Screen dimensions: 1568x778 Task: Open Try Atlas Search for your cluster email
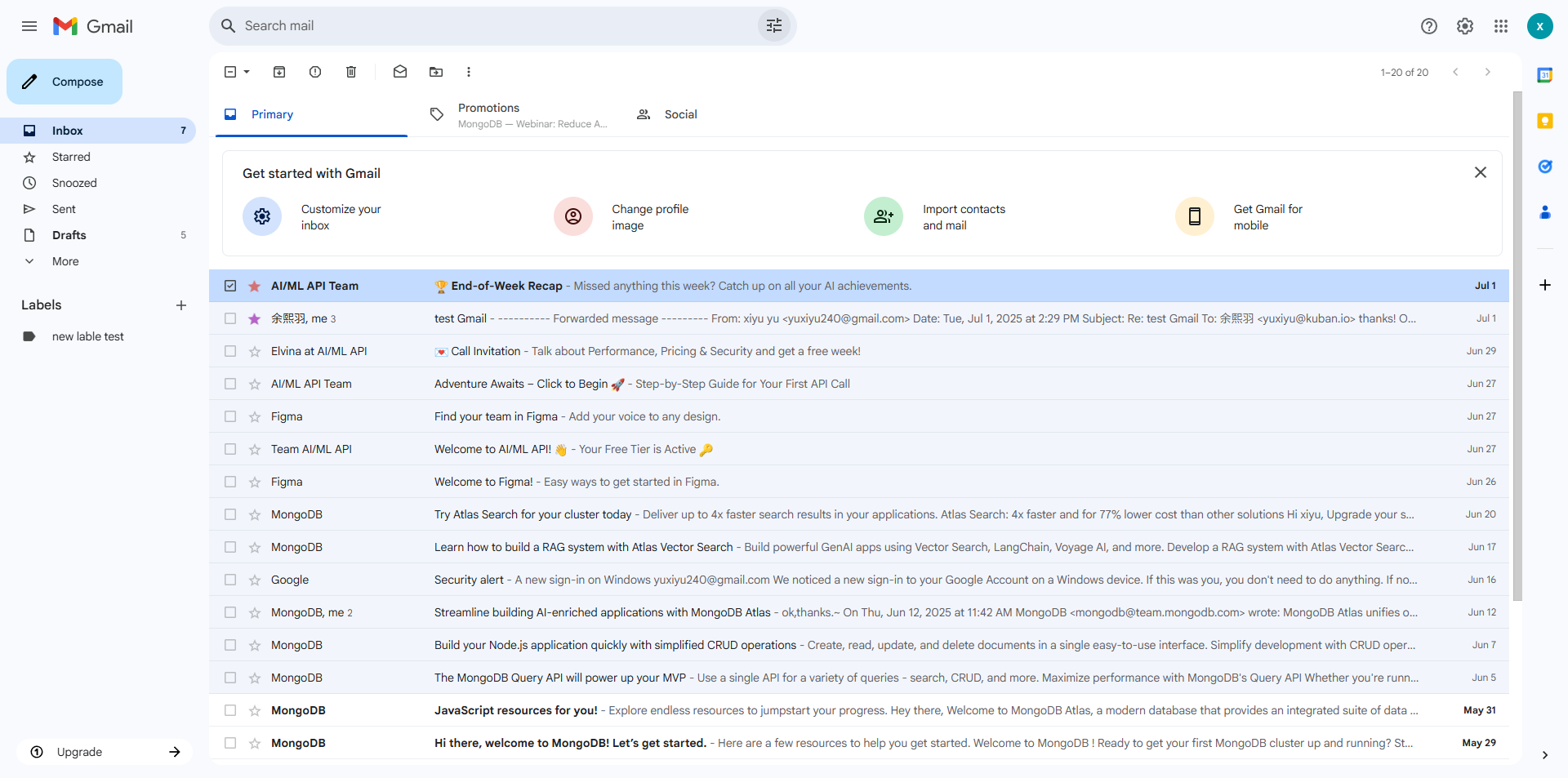[x=859, y=514]
